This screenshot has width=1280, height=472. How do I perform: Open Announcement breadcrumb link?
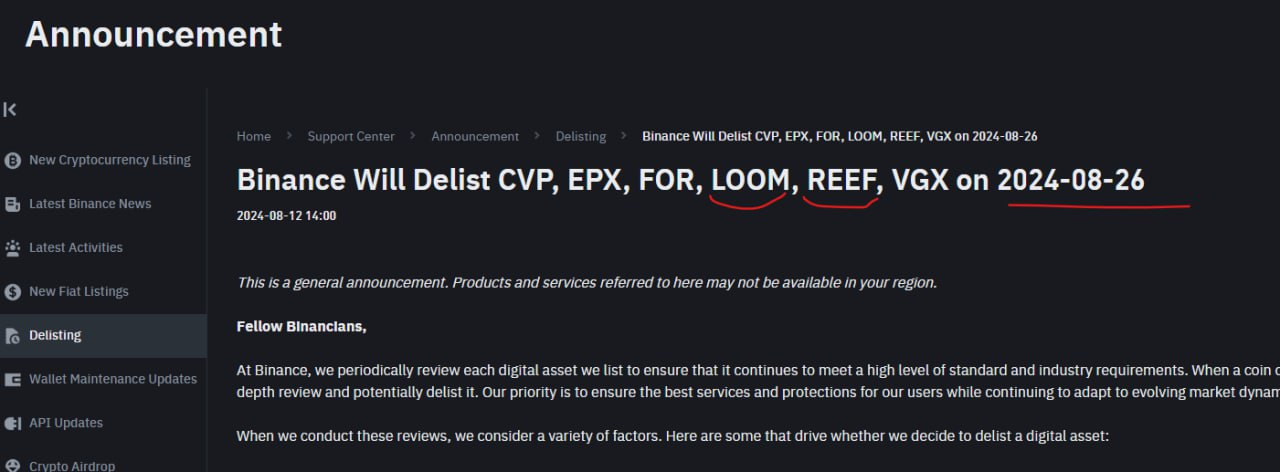(x=475, y=136)
